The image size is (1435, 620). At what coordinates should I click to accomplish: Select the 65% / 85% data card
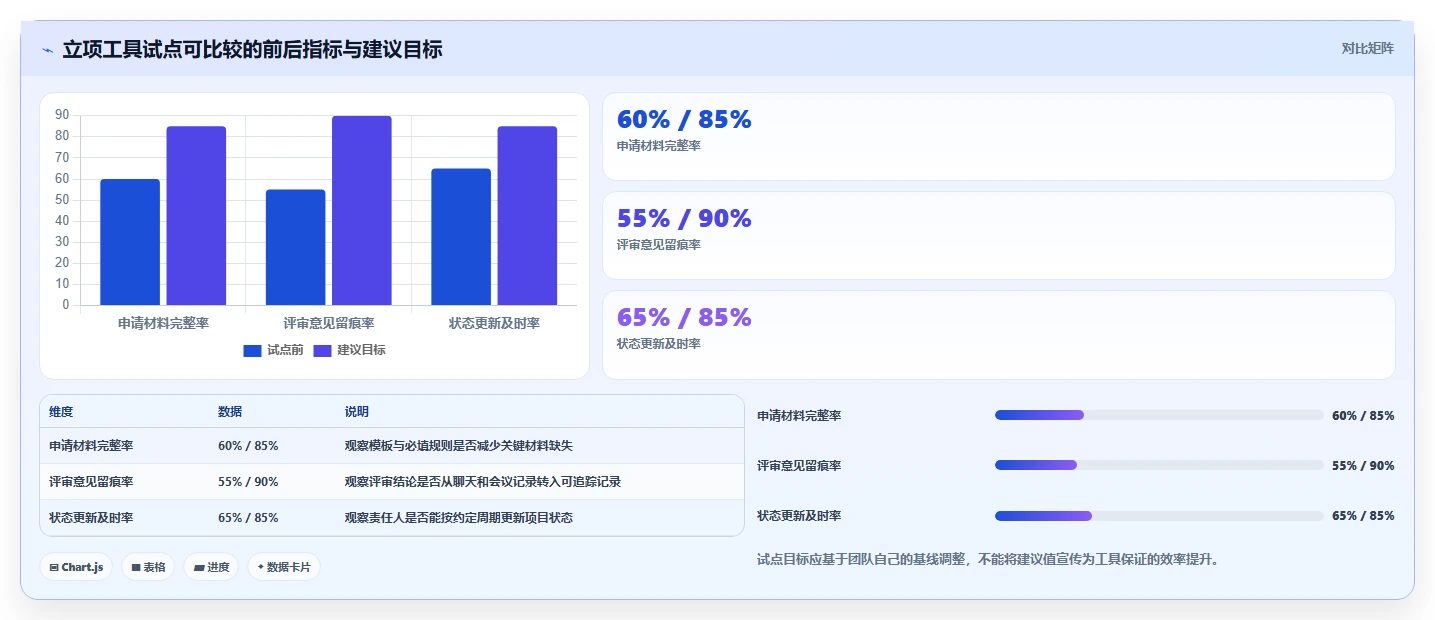(998, 334)
